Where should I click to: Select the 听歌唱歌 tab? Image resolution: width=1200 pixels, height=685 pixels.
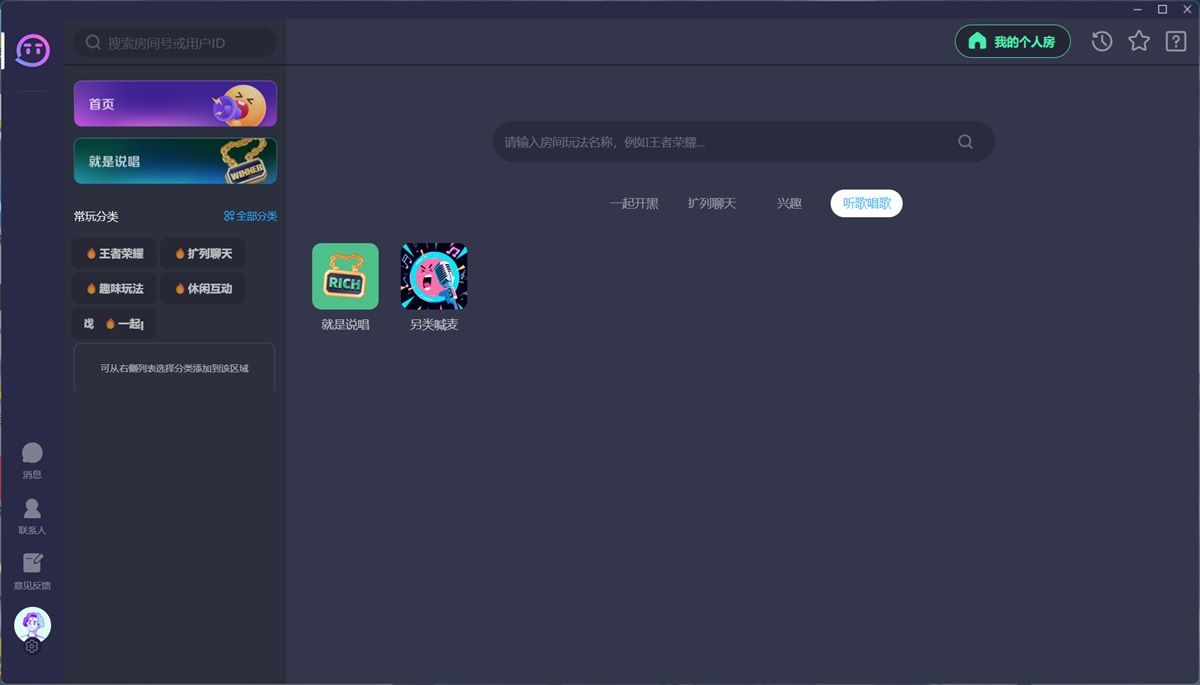pyautogui.click(x=866, y=204)
